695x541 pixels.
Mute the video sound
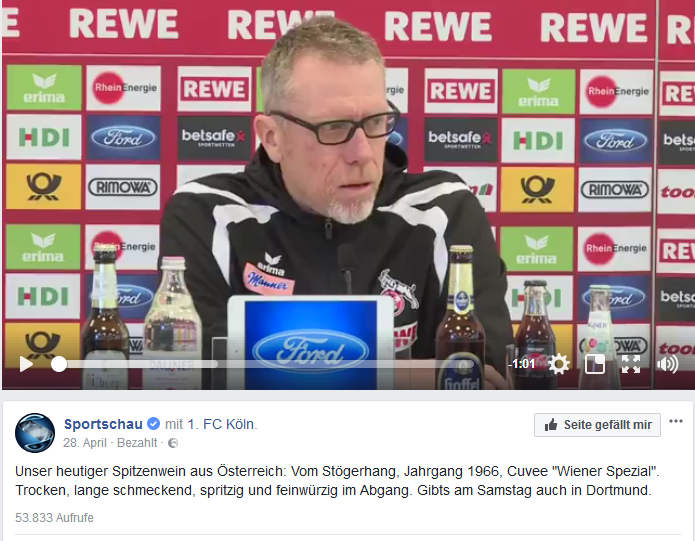(x=668, y=364)
